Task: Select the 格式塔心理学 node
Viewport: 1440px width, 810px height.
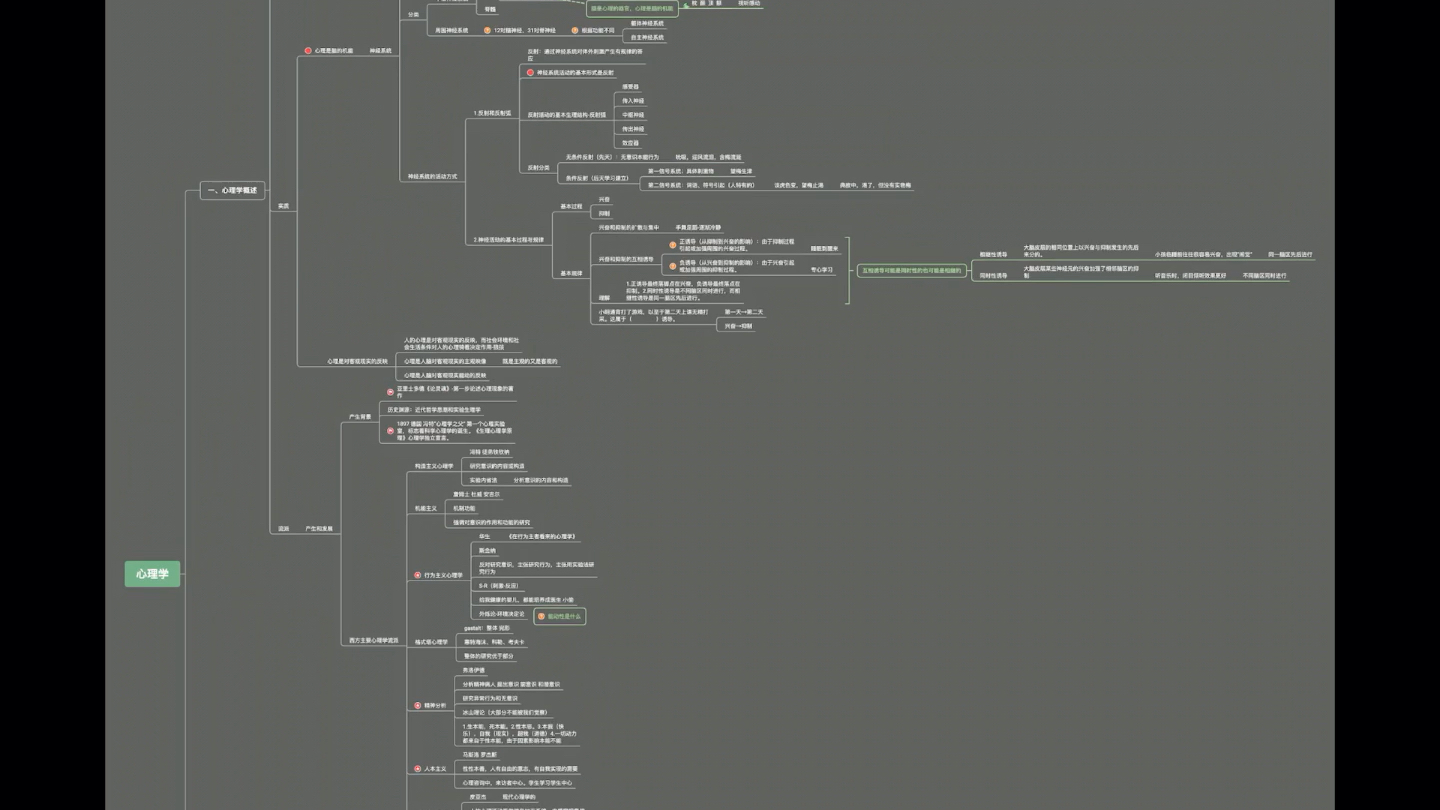Action: click(431, 642)
